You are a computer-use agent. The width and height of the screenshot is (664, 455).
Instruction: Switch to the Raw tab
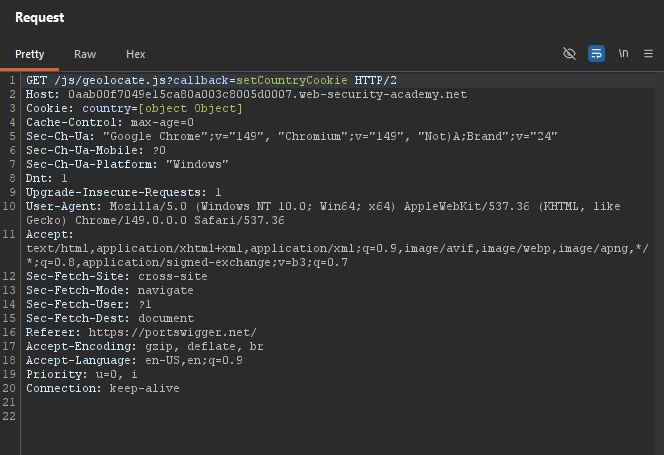[x=85, y=54]
